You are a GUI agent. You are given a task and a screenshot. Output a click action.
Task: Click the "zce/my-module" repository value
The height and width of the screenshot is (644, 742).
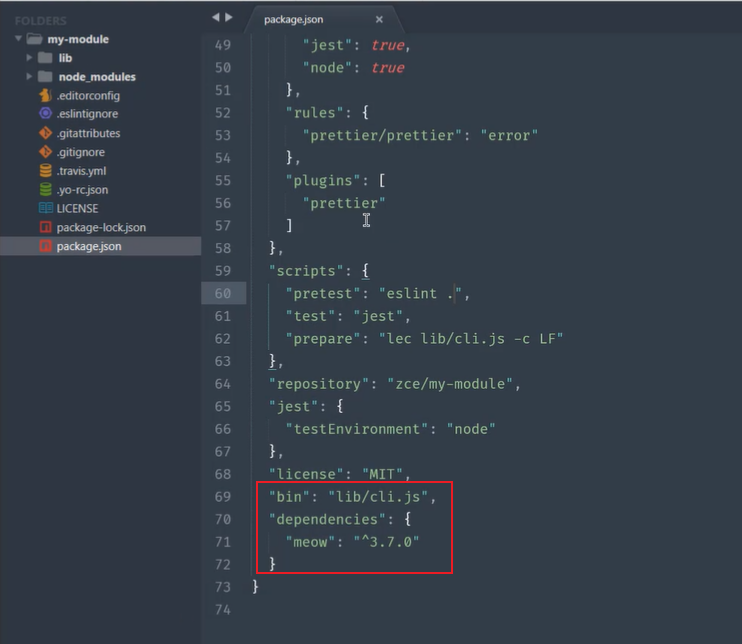pos(450,384)
